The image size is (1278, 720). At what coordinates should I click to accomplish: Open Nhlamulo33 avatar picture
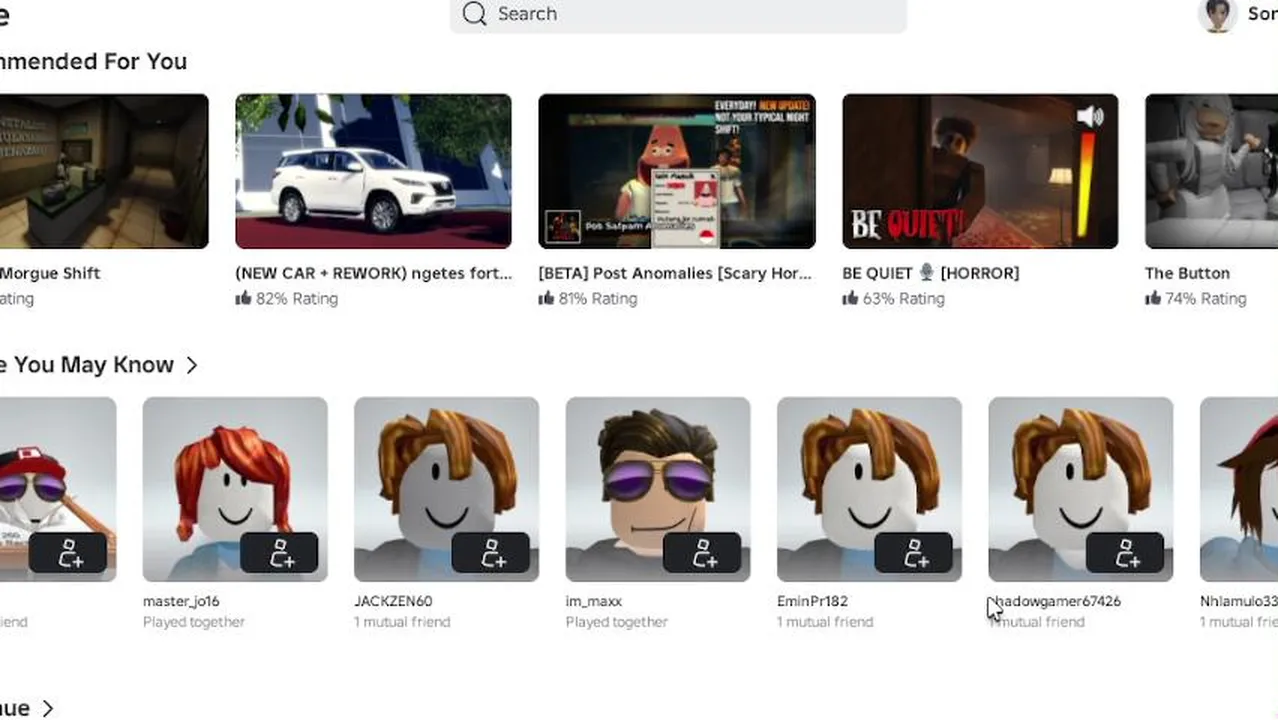1239,489
